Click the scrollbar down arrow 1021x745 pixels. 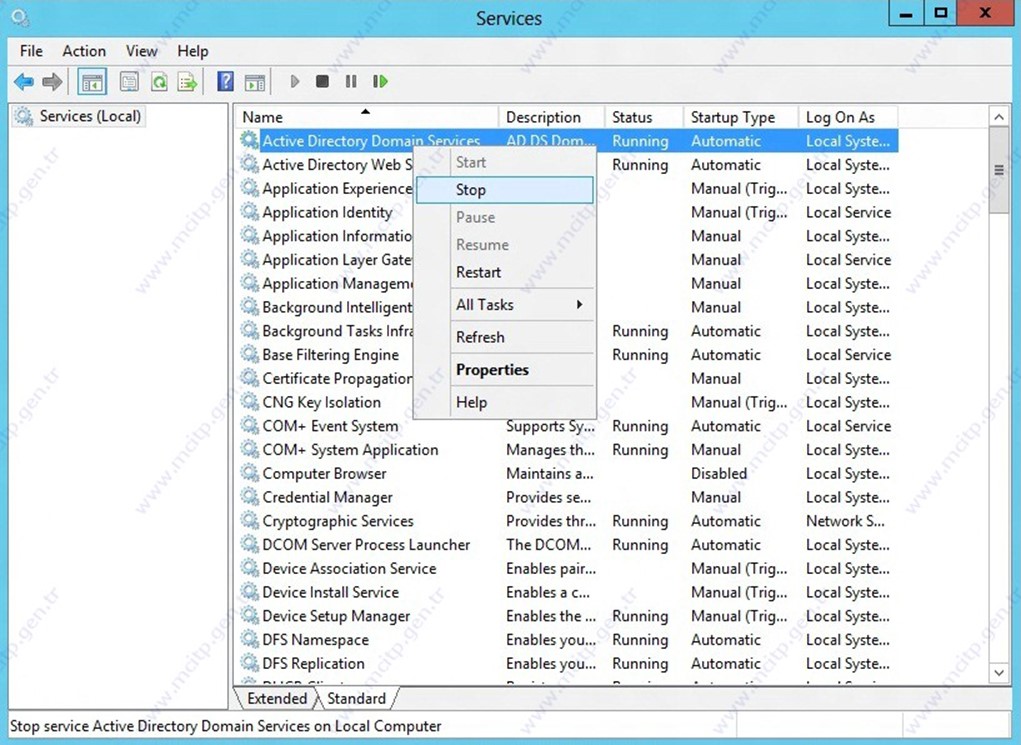pyautogui.click(x=999, y=673)
